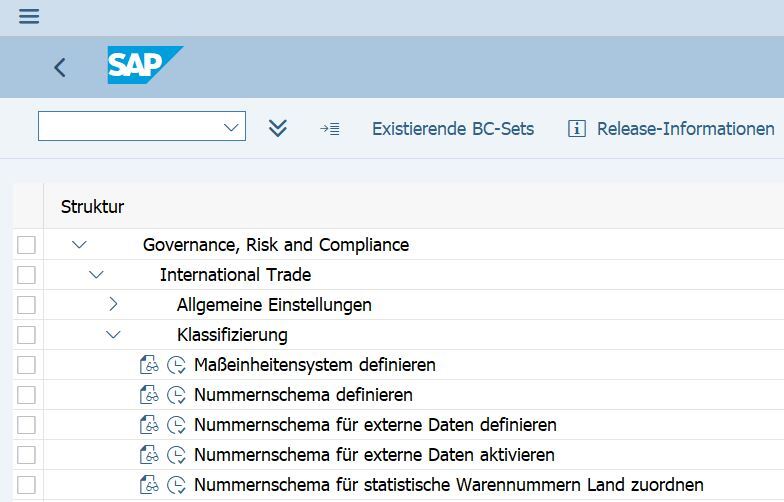Viewport: 784px width, 502px height.
Task: Expand the Allgemeine Einstellungen node
Action: pyautogui.click(x=113, y=305)
